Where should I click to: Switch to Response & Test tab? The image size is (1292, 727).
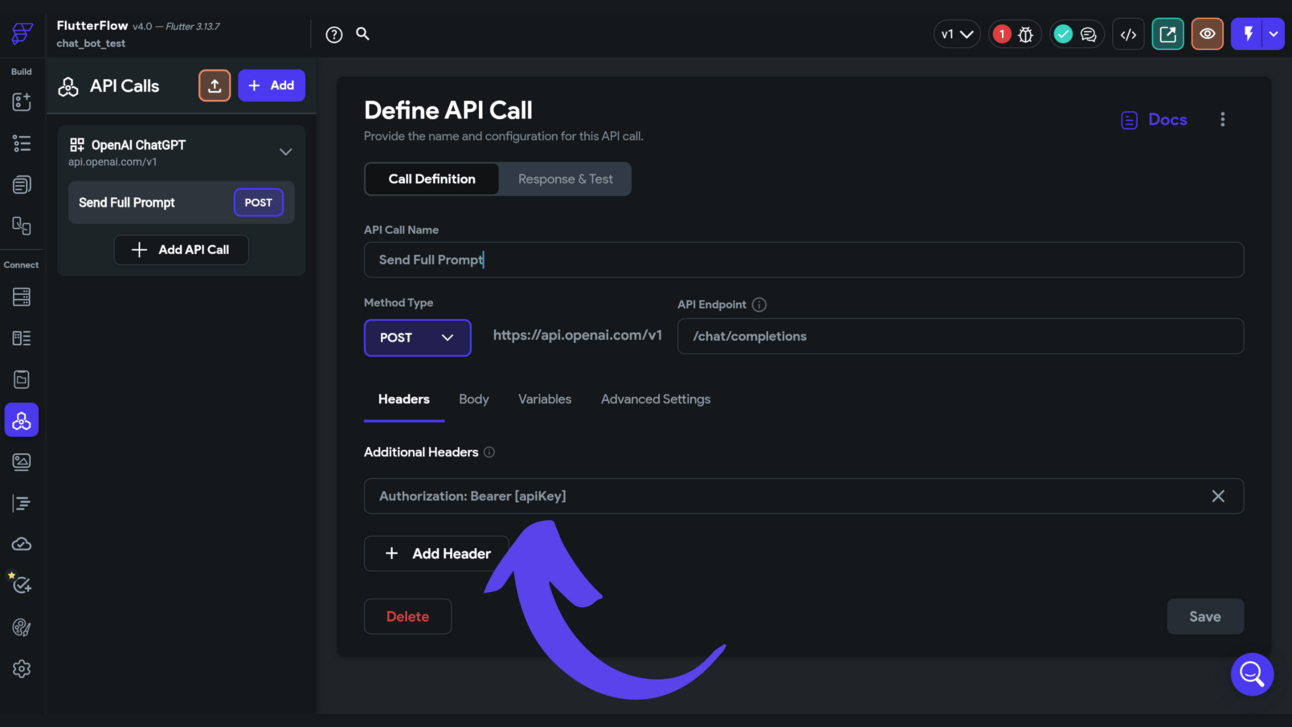click(565, 179)
